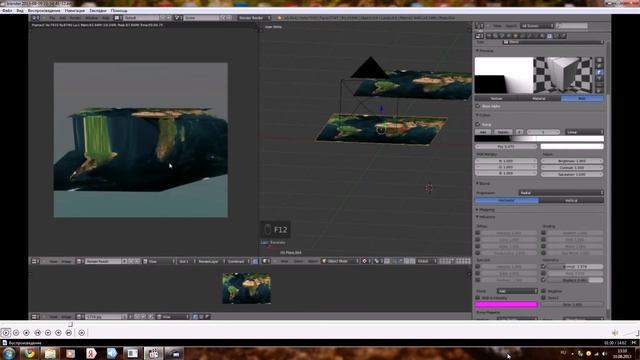The image size is (640, 360).
Task: Enable RGB to Intensity checkbox
Action: coord(478,298)
